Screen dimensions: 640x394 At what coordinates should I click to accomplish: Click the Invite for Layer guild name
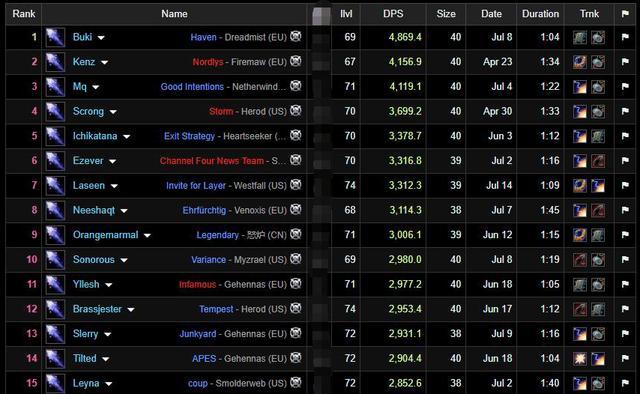pos(196,186)
